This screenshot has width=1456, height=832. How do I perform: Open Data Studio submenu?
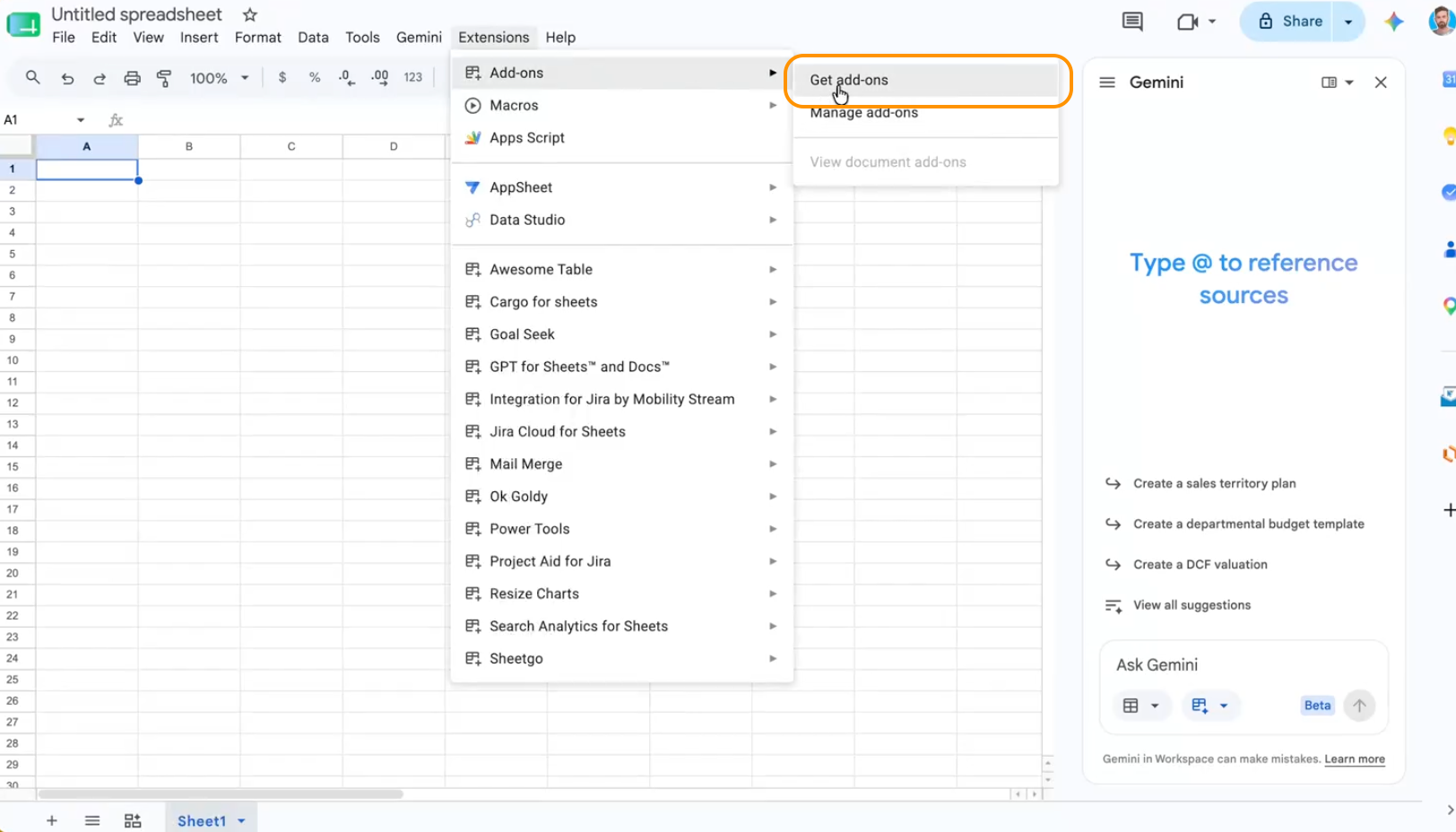622,220
